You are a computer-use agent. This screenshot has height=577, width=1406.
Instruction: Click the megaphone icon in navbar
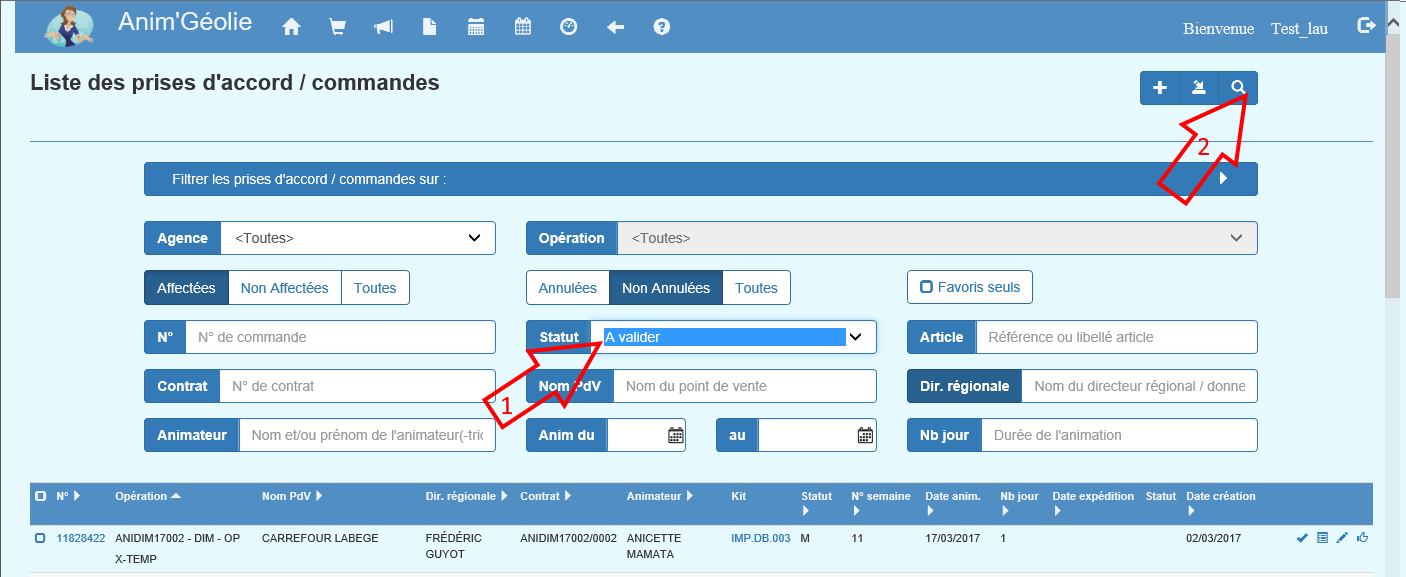383,28
